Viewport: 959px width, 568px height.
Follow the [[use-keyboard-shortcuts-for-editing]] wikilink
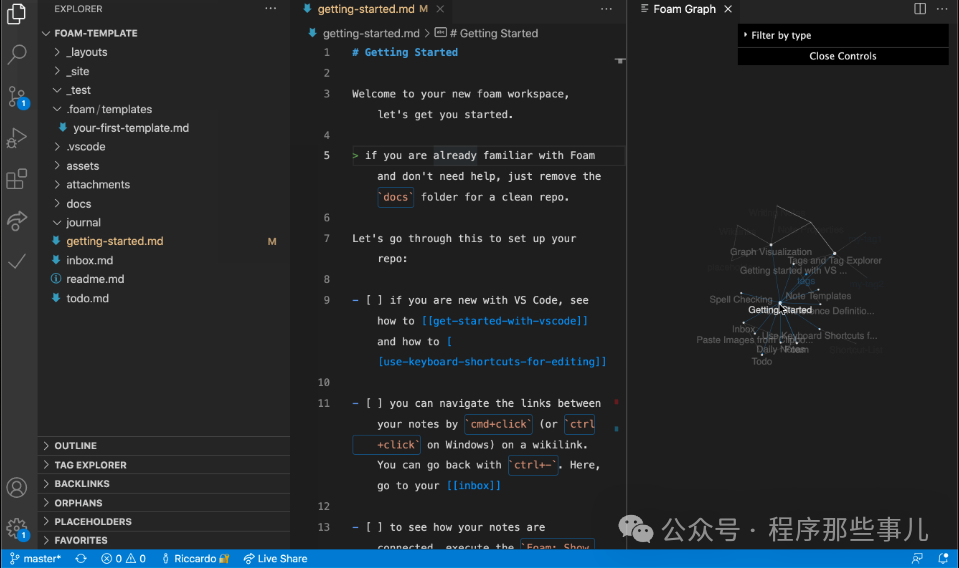[492, 362]
